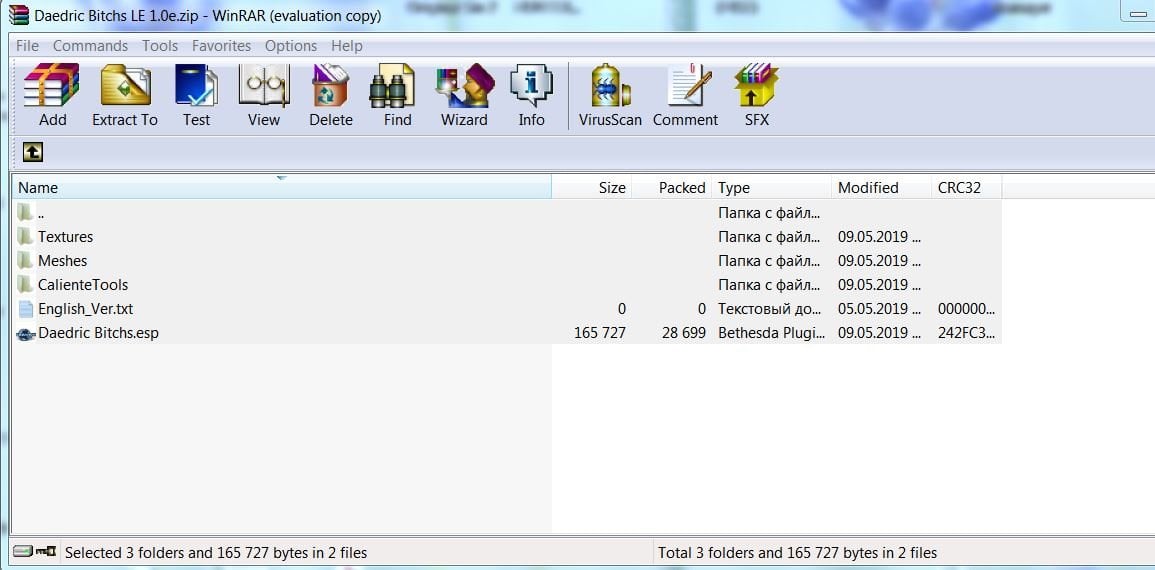The width and height of the screenshot is (1155, 570).
Task: Click the CalienteTools row type cell
Action: tap(769, 285)
